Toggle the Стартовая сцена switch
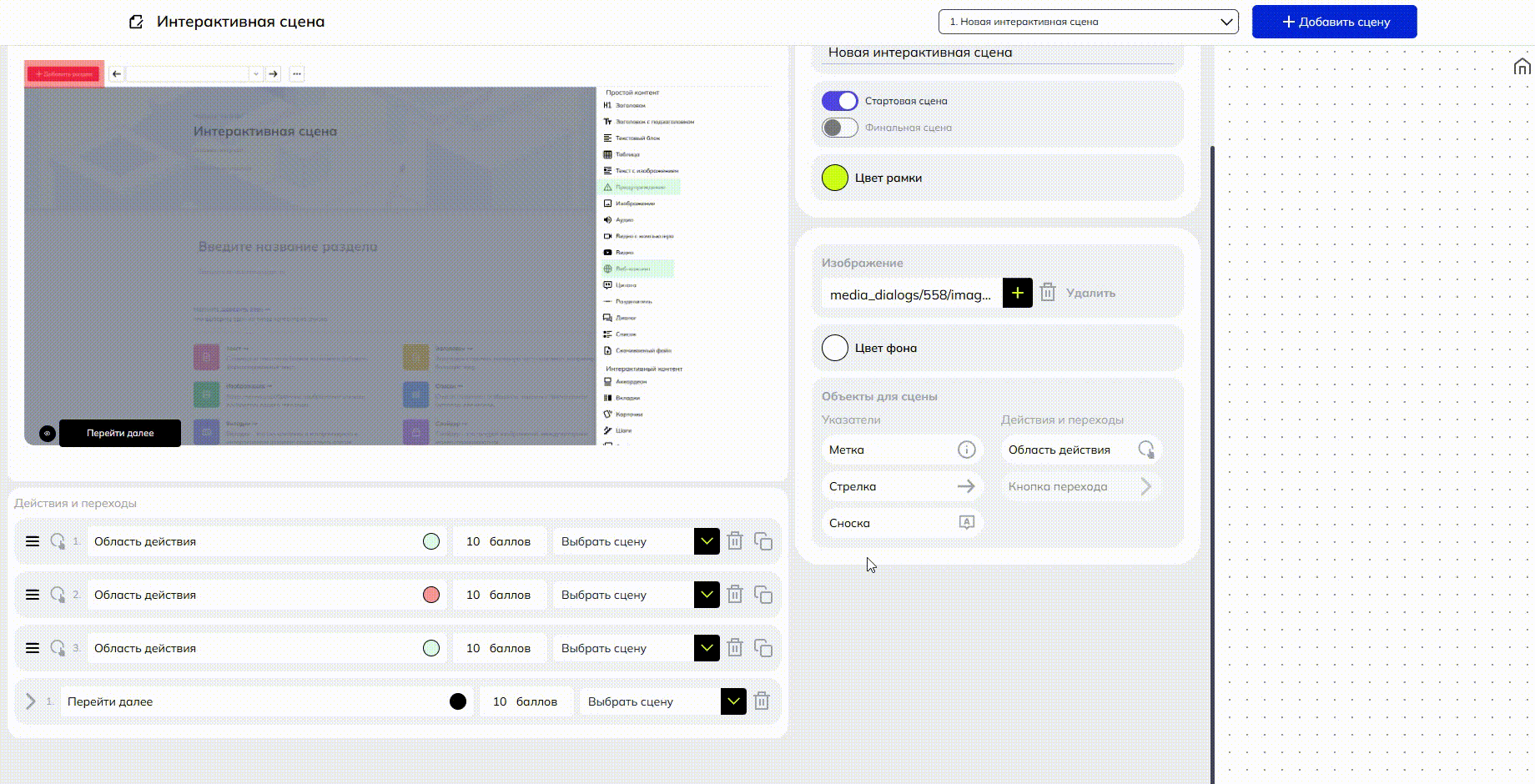This screenshot has width=1535, height=784. click(839, 101)
